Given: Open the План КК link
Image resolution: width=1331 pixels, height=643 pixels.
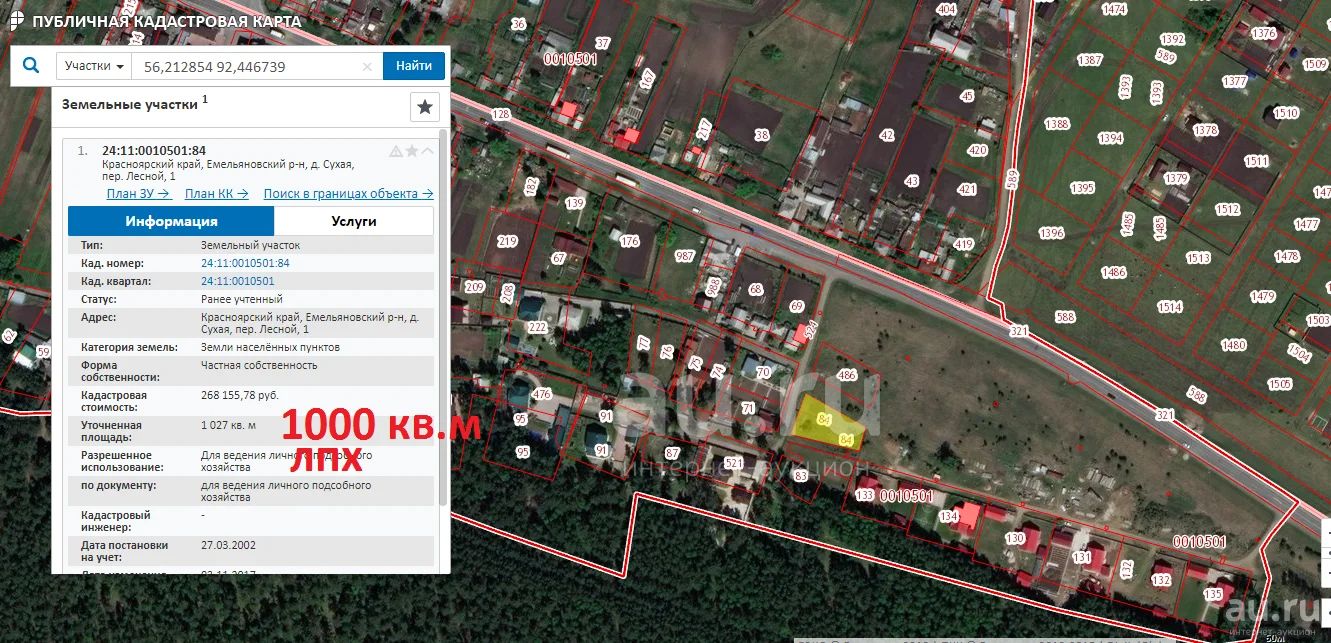Looking at the screenshot, I should [x=217, y=194].
